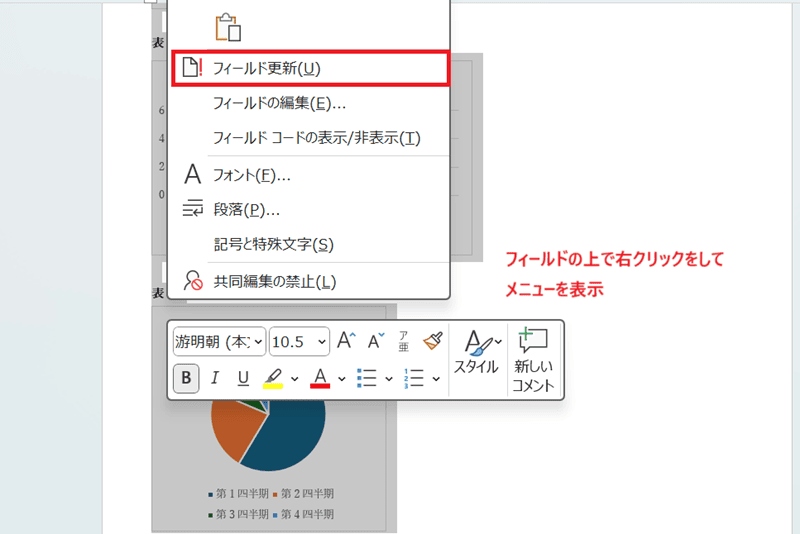800x534 pixels.
Task: Click the phonetic guide (ルビ) icon
Action: tap(404, 341)
